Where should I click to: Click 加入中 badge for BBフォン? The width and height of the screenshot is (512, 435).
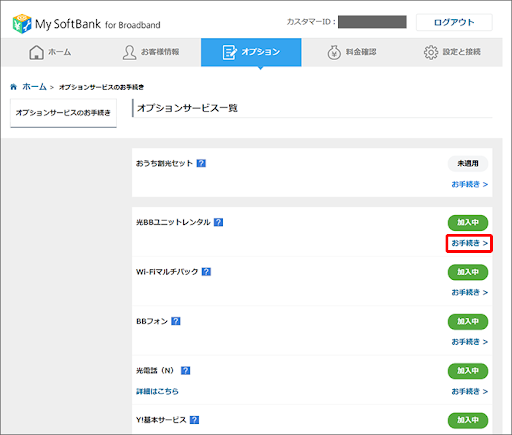coord(468,321)
